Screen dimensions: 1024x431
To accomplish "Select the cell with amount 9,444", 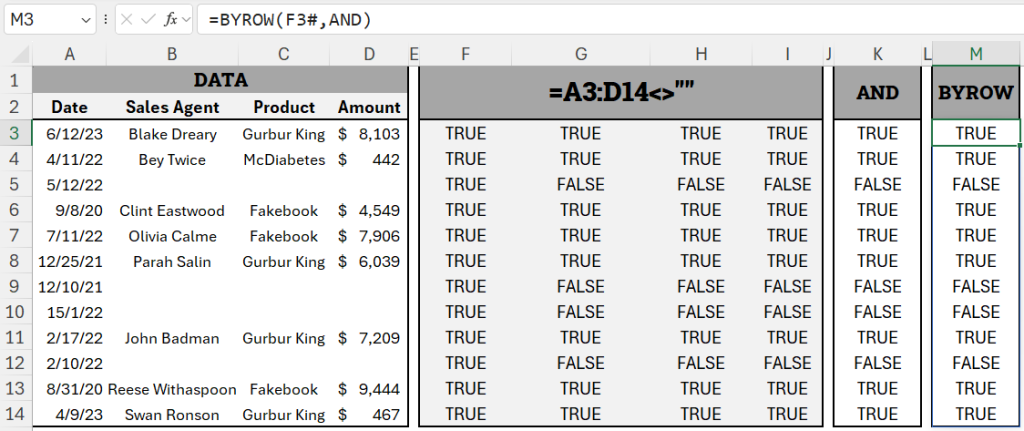I will click(369, 389).
